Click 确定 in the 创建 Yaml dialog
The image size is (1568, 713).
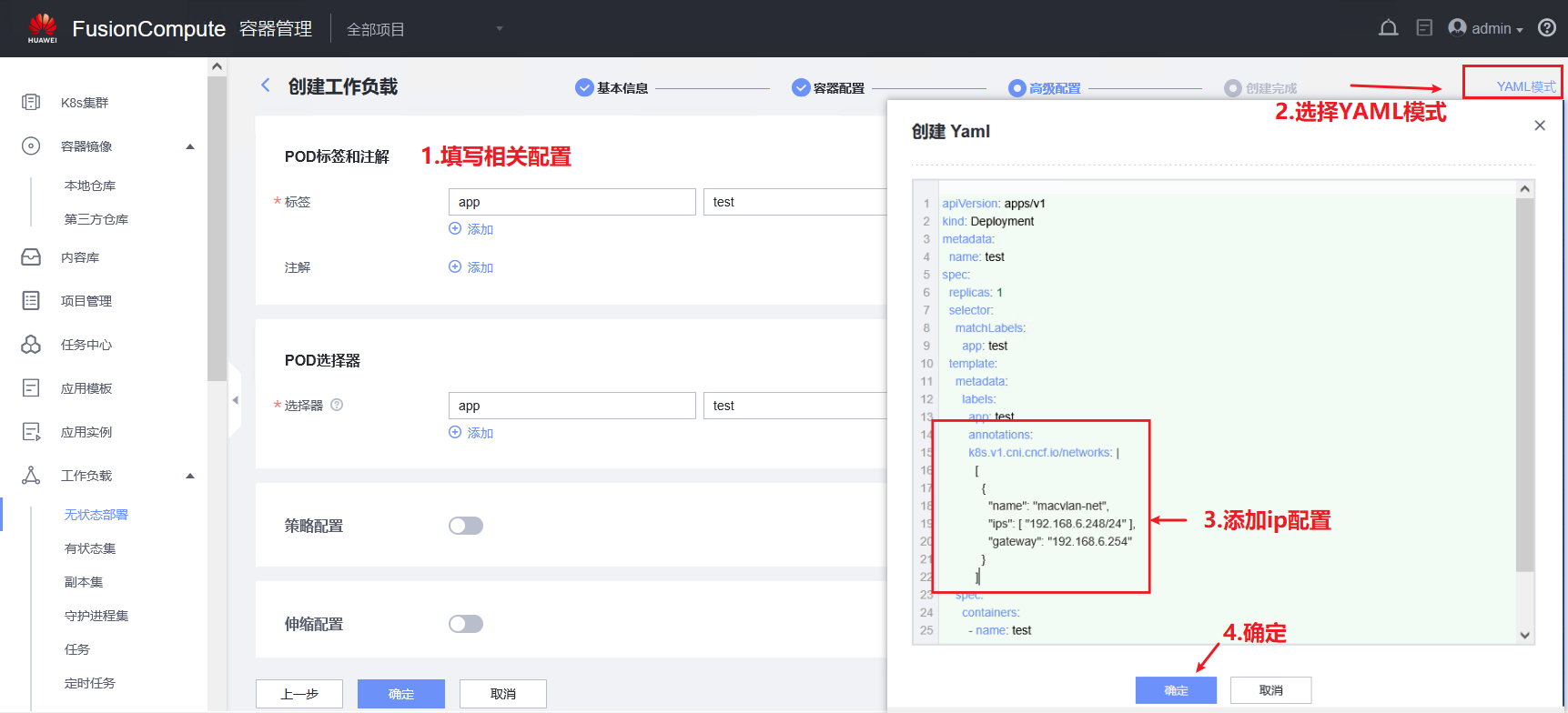pos(1175,690)
